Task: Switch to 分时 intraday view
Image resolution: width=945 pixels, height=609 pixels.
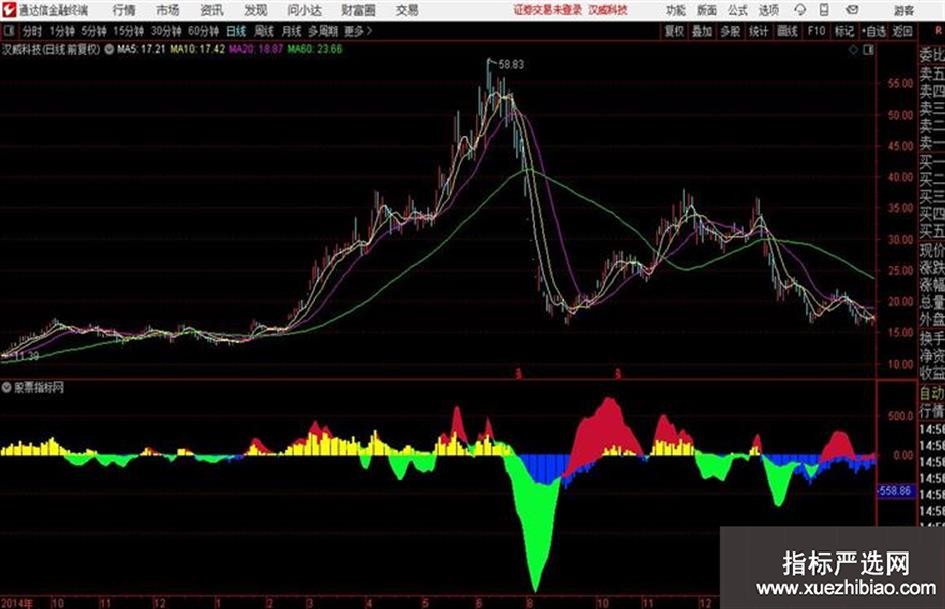Action: pyautogui.click(x=32, y=31)
